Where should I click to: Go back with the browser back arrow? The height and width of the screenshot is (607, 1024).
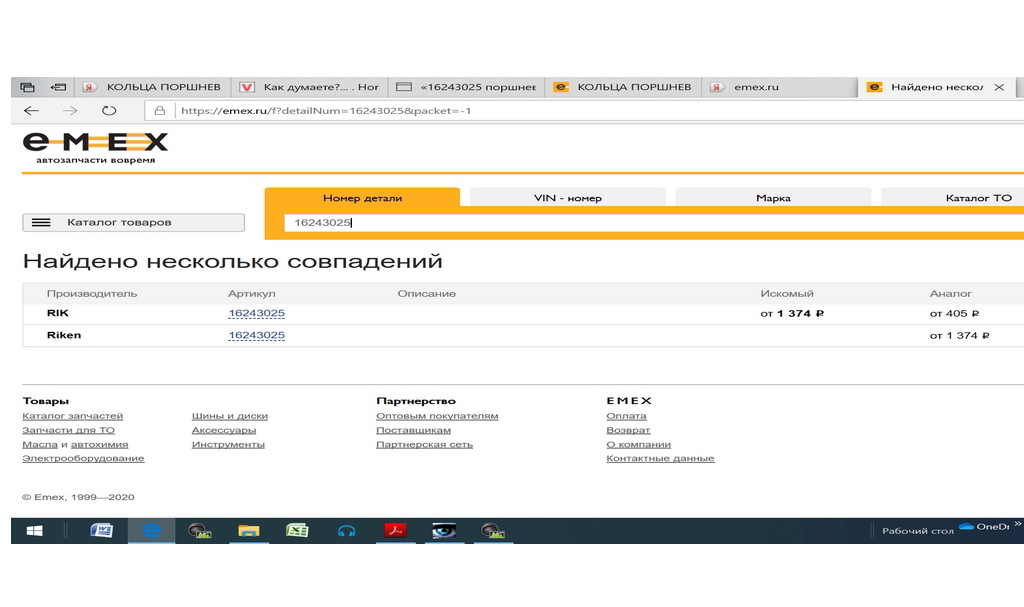coord(31,110)
